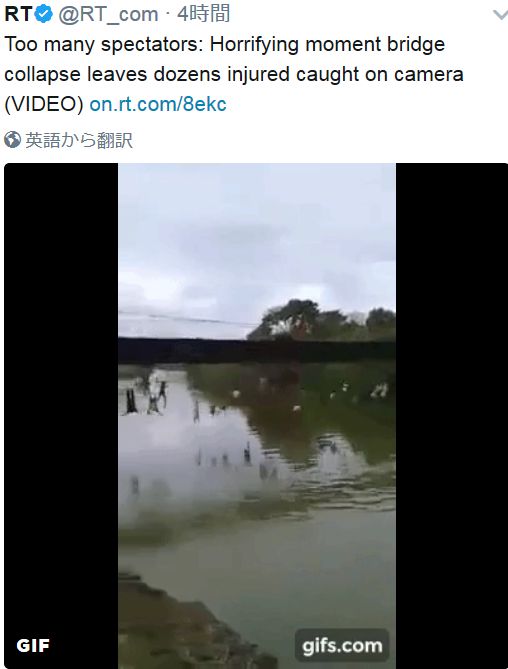Click the word '(VIDEO)' in the tweet
The height and width of the screenshot is (669, 508).
pos(44,104)
